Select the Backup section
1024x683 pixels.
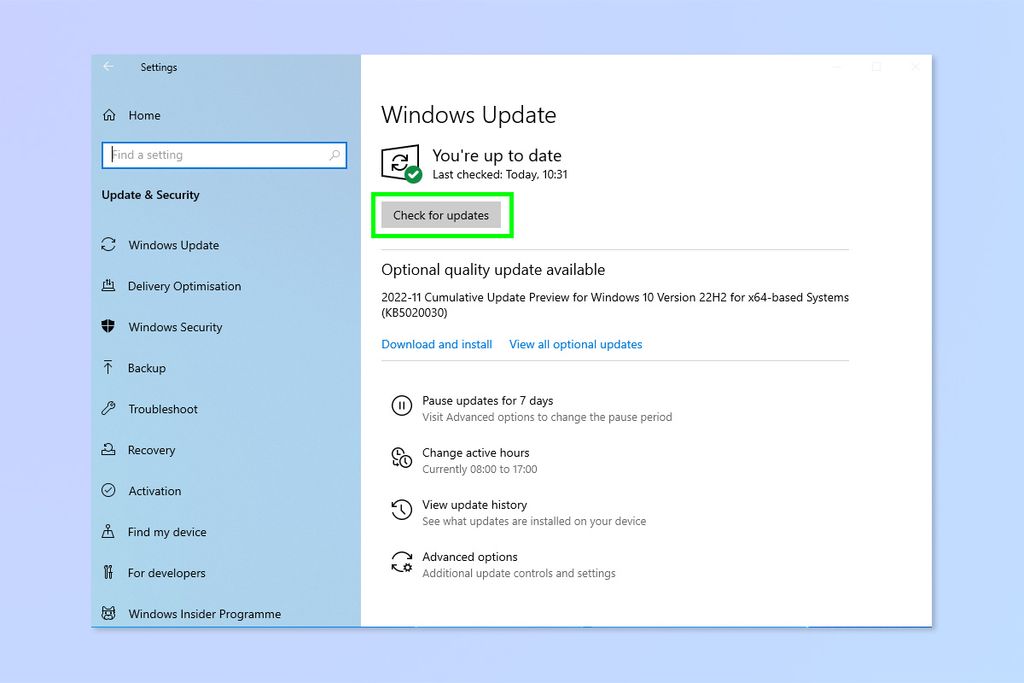click(x=148, y=368)
